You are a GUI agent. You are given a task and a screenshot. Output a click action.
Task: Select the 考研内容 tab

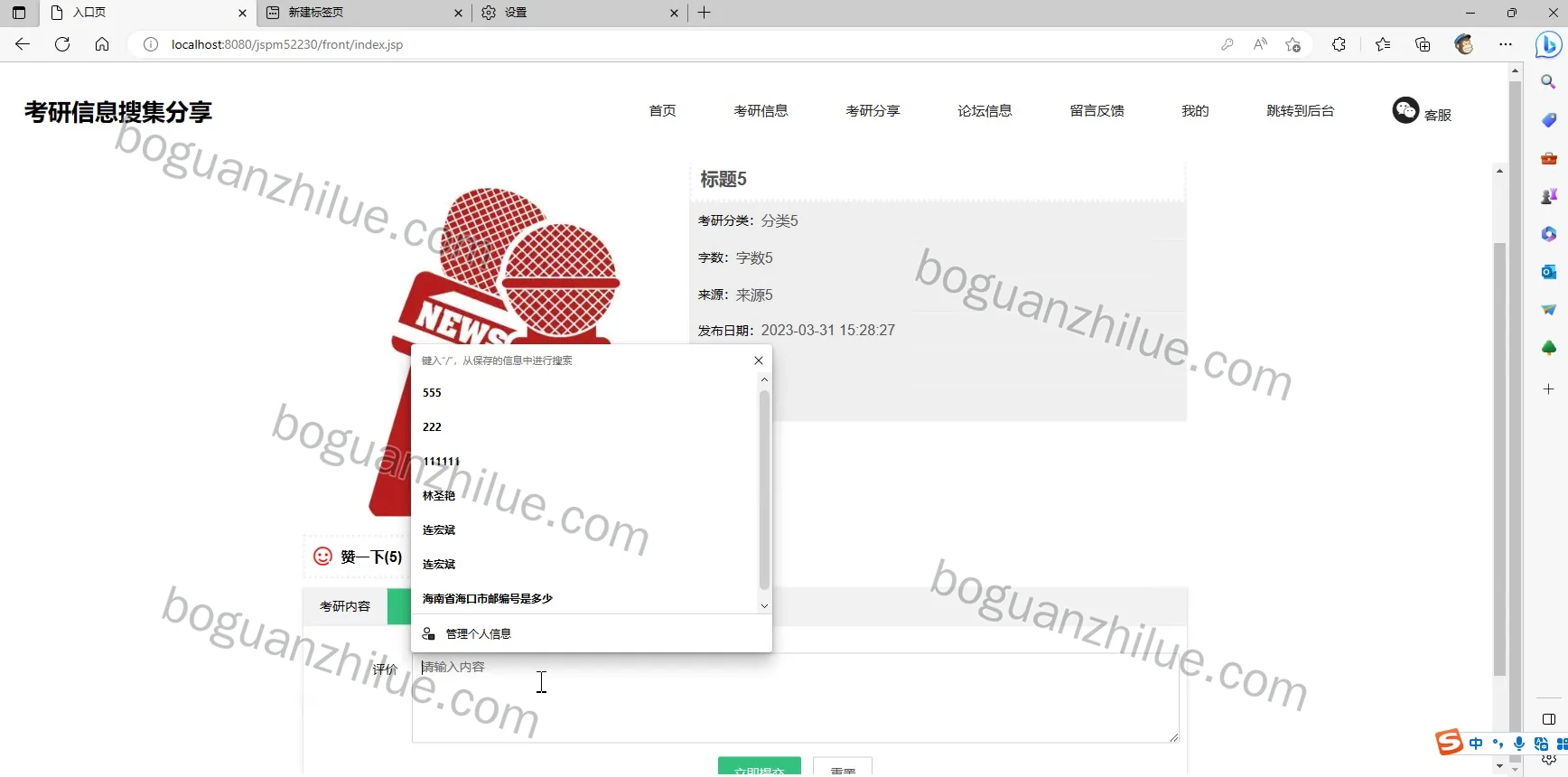pyautogui.click(x=345, y=606)
